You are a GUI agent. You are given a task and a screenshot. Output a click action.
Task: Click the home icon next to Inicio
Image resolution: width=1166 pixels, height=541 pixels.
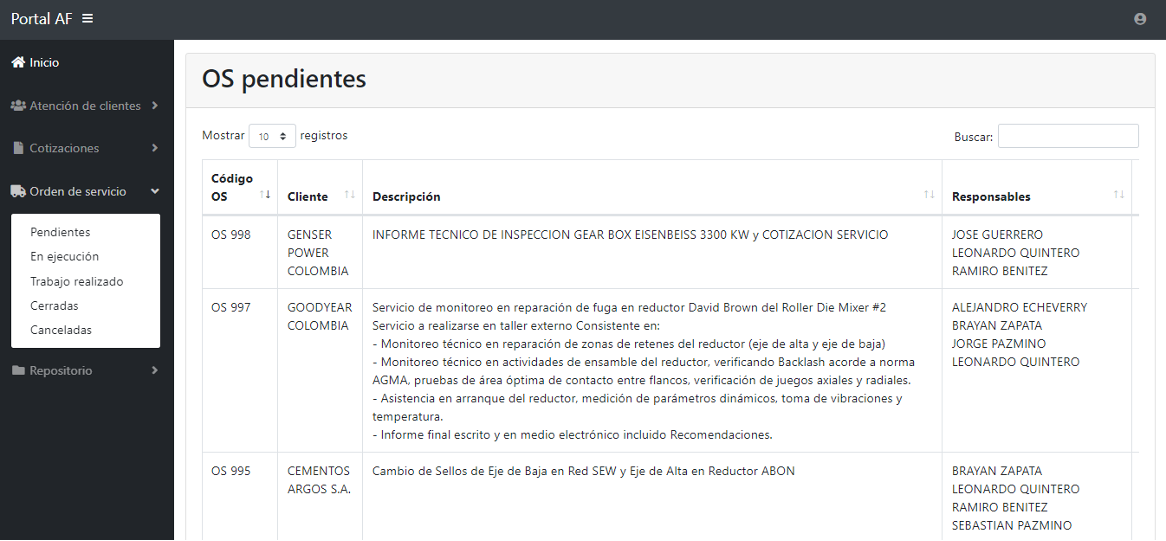pos(18,62)
